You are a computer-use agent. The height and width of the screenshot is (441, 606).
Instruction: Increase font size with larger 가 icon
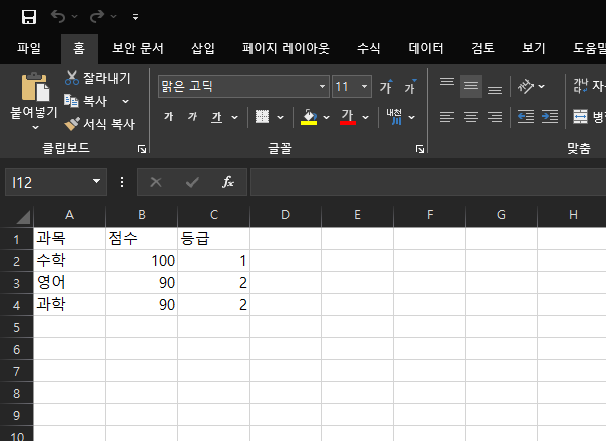386,86
